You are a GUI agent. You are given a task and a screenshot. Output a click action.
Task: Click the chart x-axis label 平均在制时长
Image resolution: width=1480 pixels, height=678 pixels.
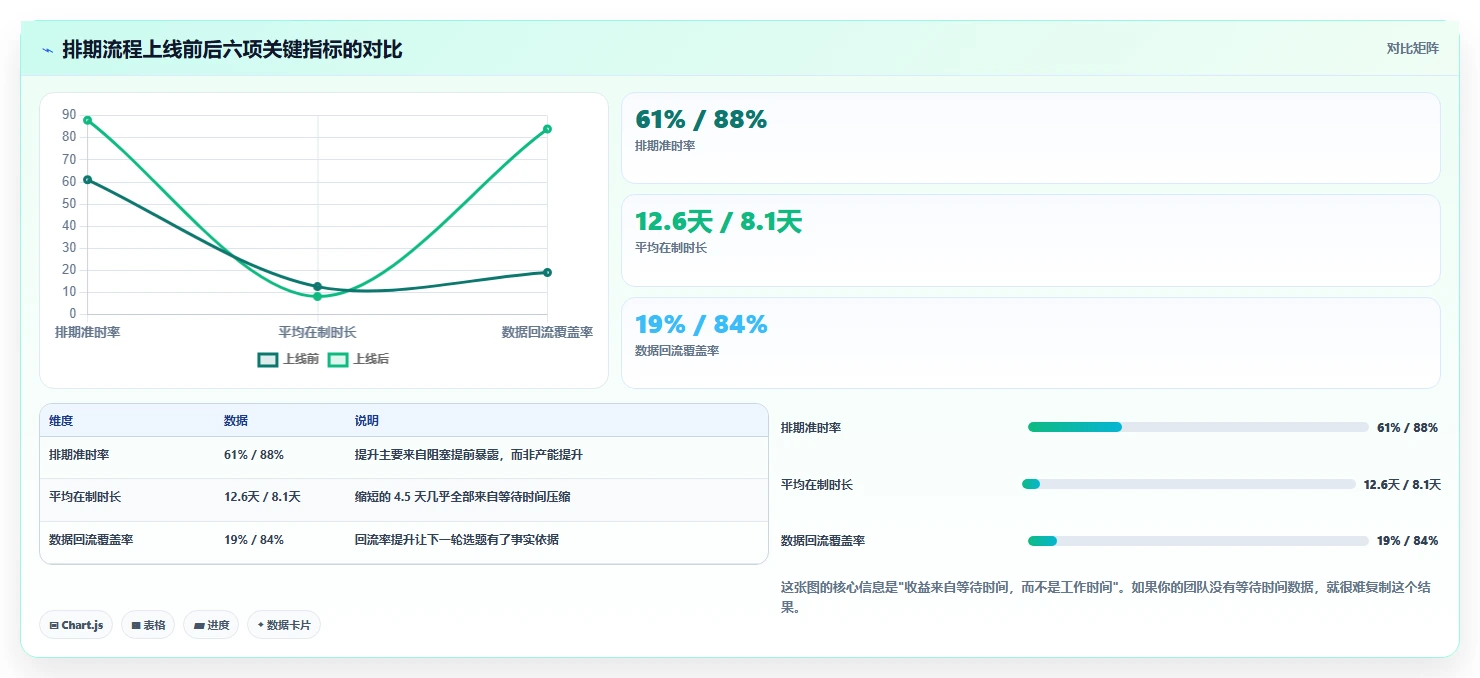coord(318,332)
